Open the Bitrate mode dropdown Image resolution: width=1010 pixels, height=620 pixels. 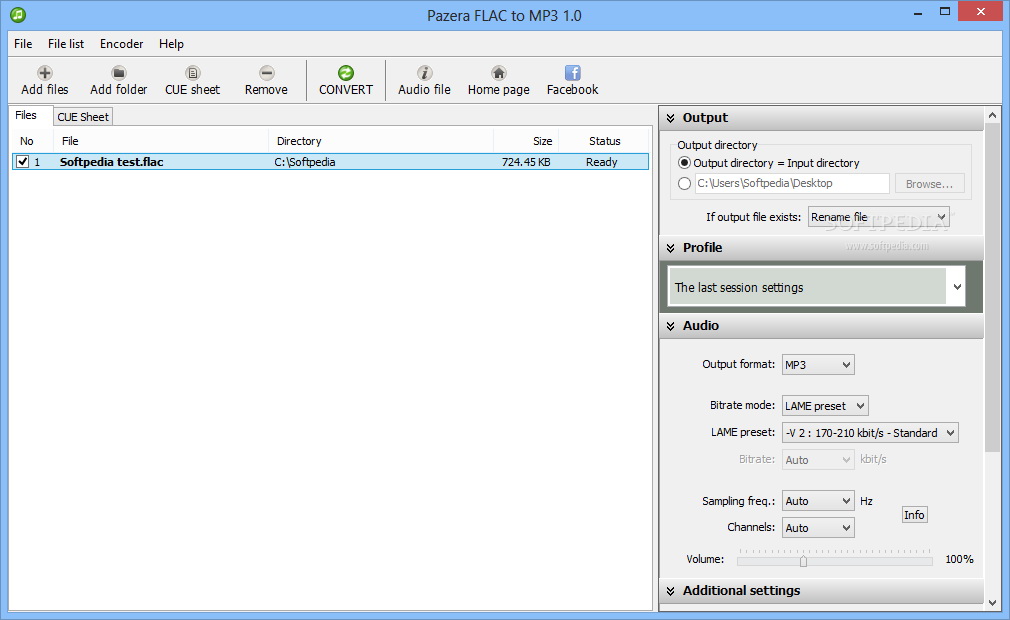coord(825,406)
